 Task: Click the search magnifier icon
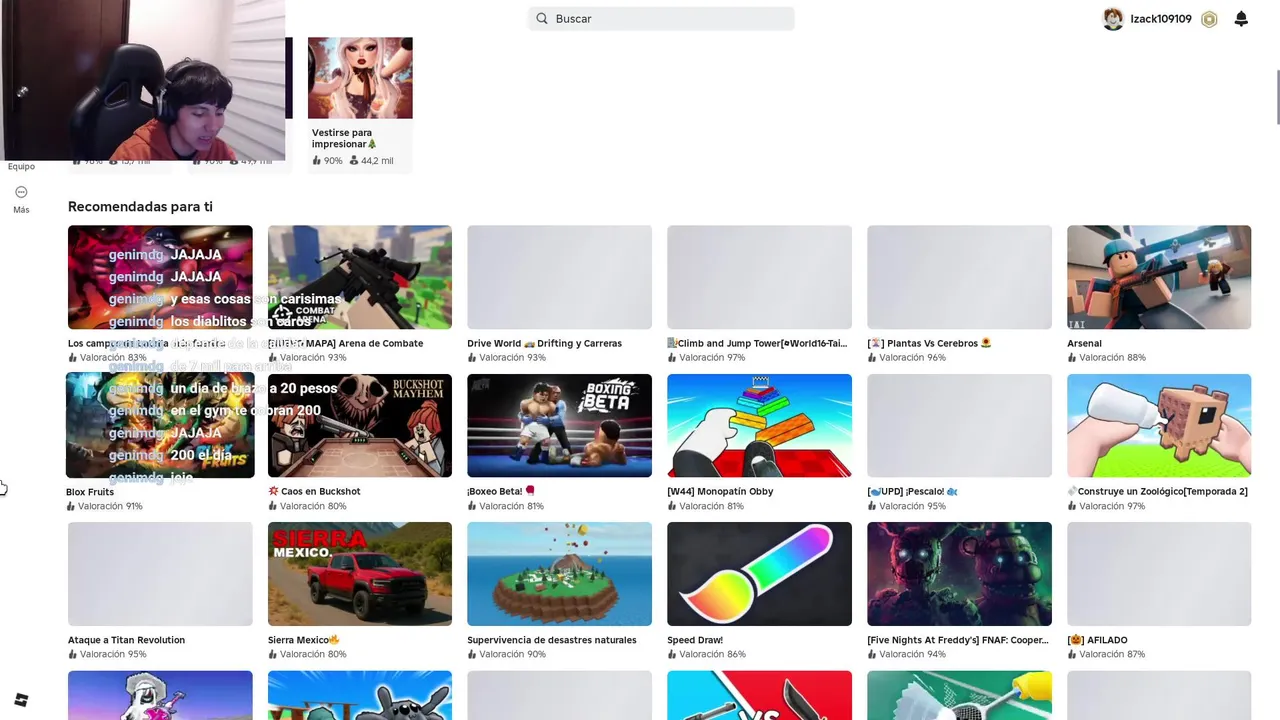click(542, 18)
